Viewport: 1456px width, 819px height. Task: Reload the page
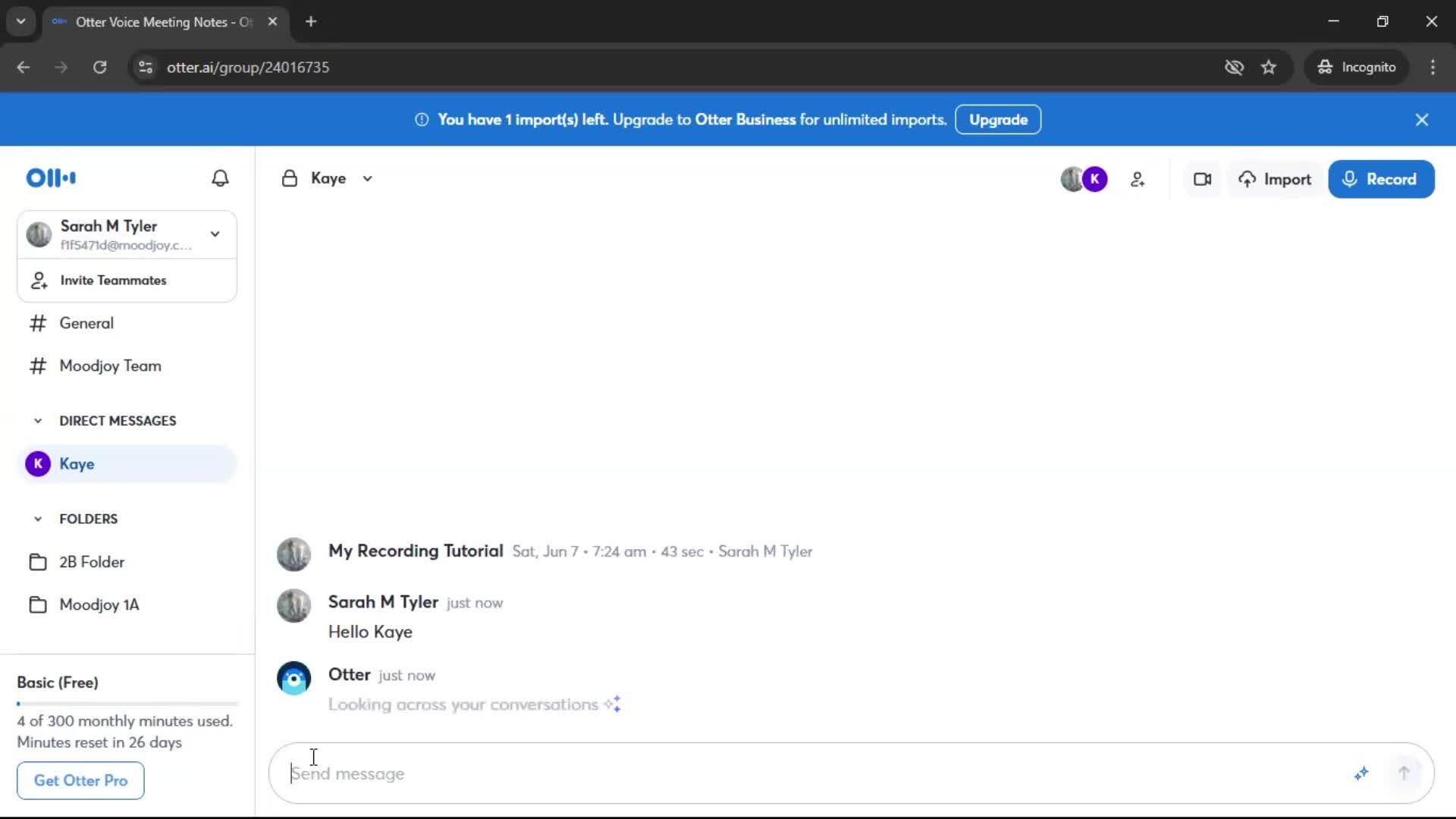99,67
